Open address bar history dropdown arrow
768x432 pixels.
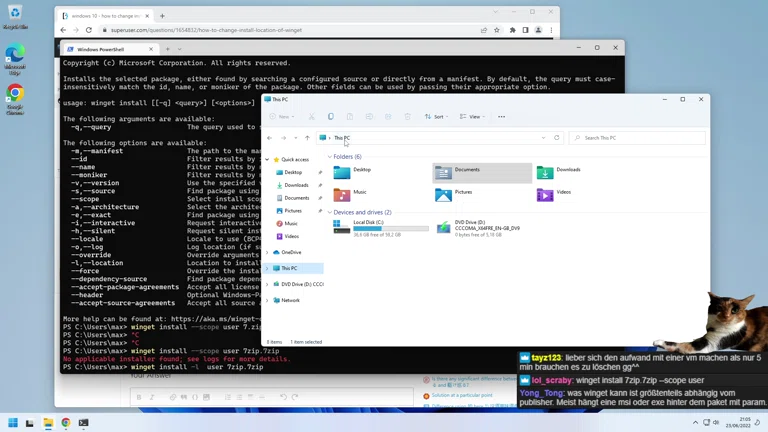[543, 138]
